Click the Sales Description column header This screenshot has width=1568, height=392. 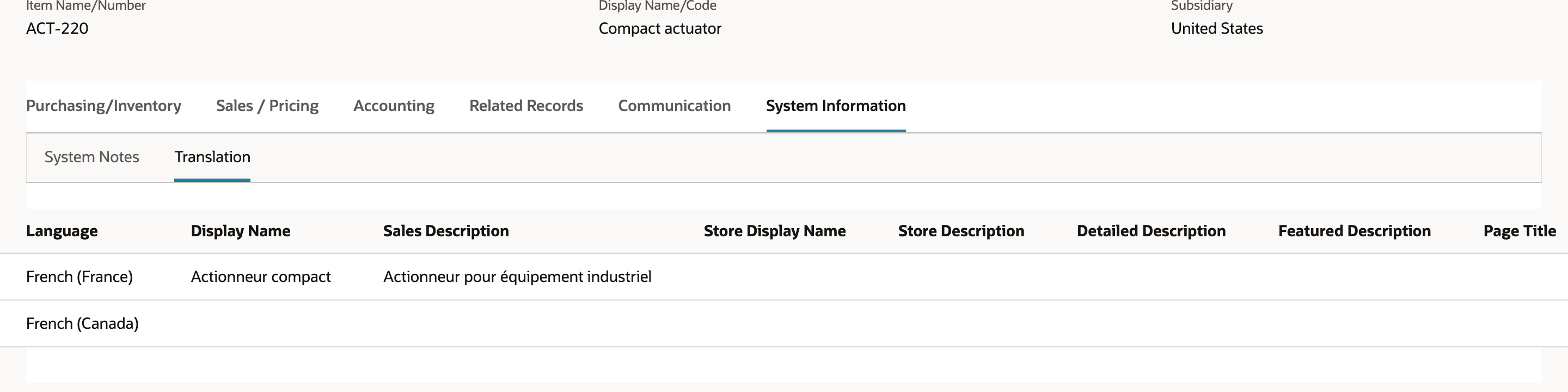(446, 231)
